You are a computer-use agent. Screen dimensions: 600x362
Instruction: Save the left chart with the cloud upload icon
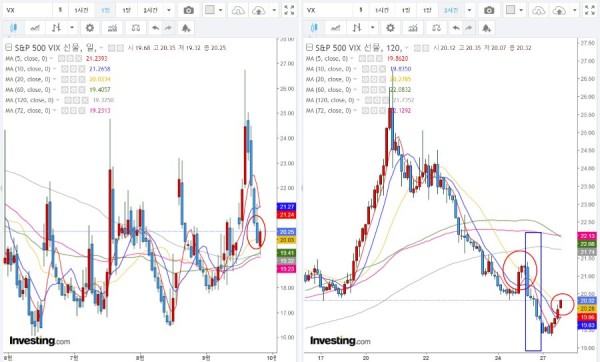click(x=259, y=10)
